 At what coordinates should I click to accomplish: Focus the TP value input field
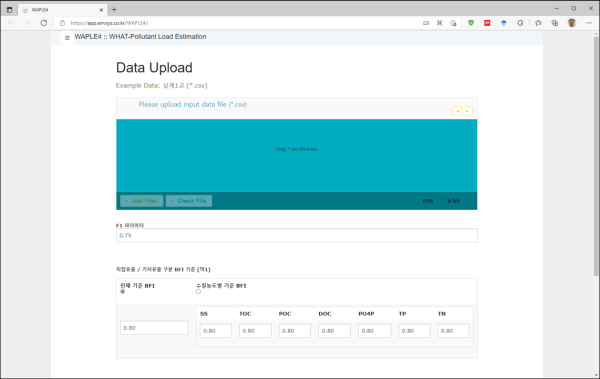414,331
